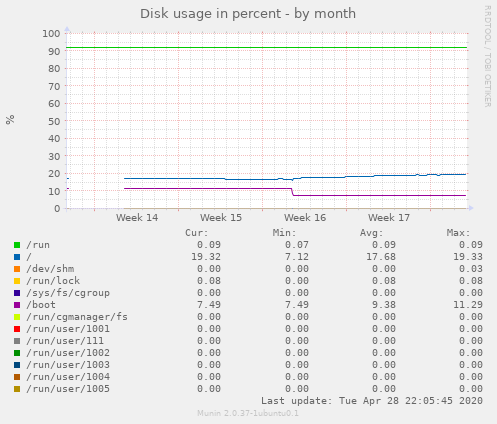
Task: Select the 50 y-axis label
Action: click(54, 121)
